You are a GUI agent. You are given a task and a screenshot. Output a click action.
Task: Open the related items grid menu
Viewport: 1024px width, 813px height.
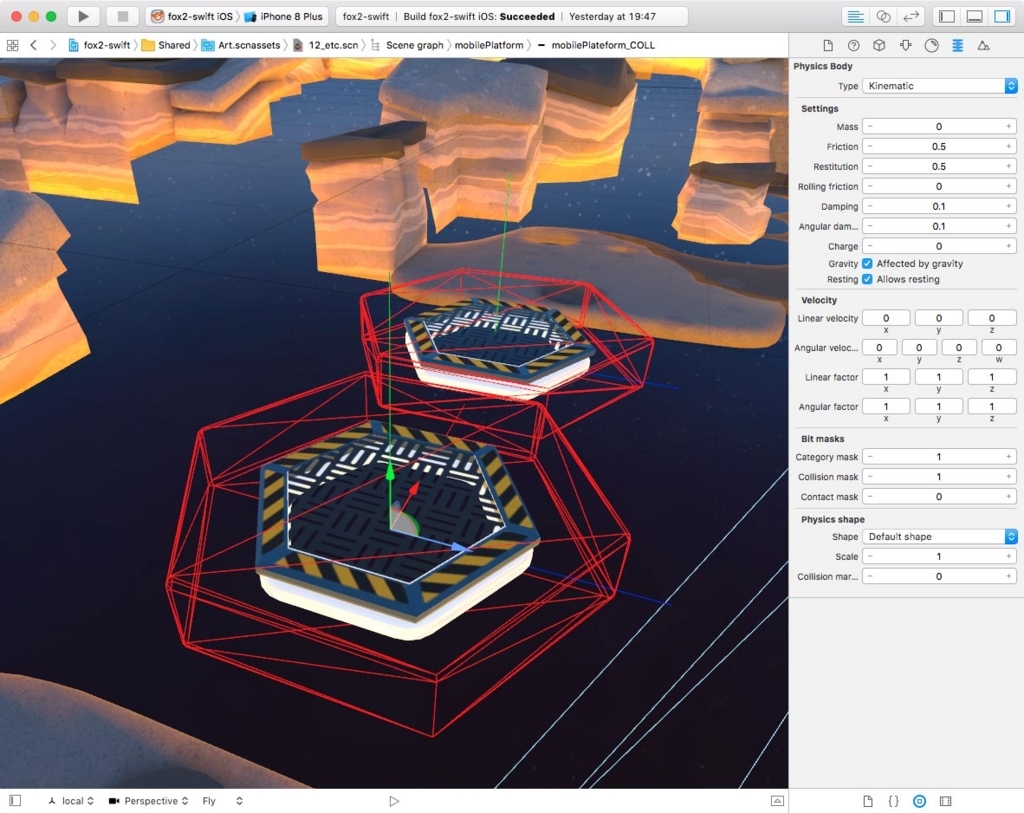click(x=12, y=45)
